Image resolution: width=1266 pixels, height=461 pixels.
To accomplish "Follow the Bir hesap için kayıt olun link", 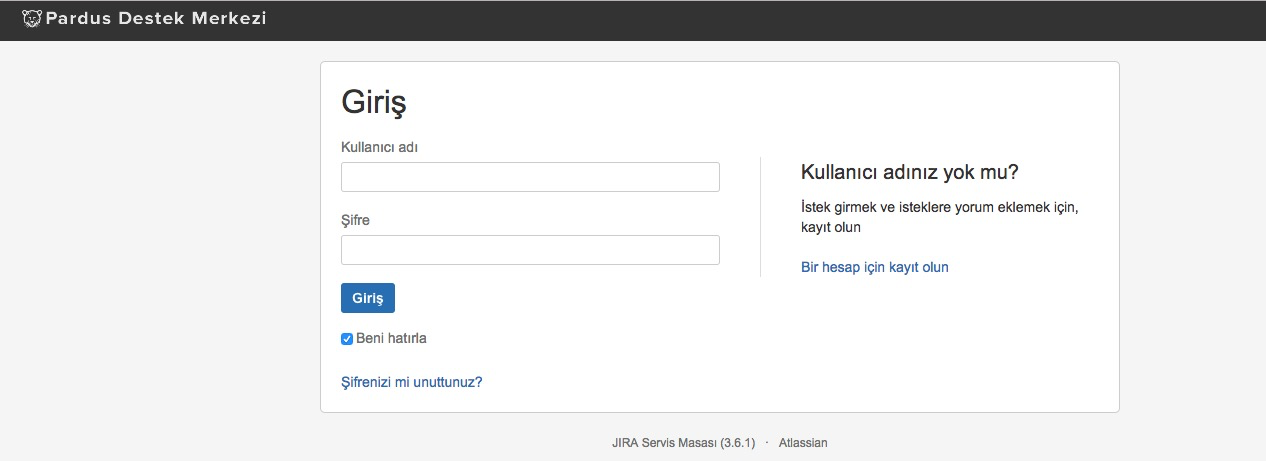I will [x=874, y=267].
